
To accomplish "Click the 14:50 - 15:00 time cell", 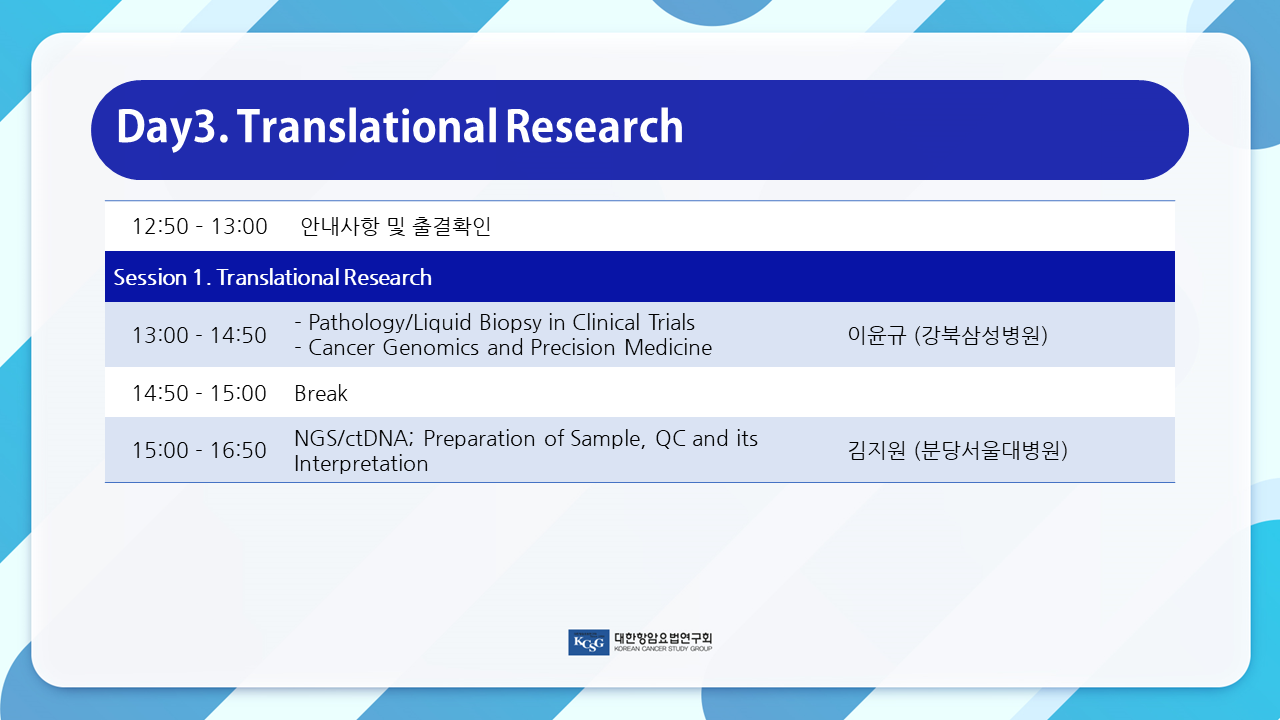I will [x=200, y=393].
